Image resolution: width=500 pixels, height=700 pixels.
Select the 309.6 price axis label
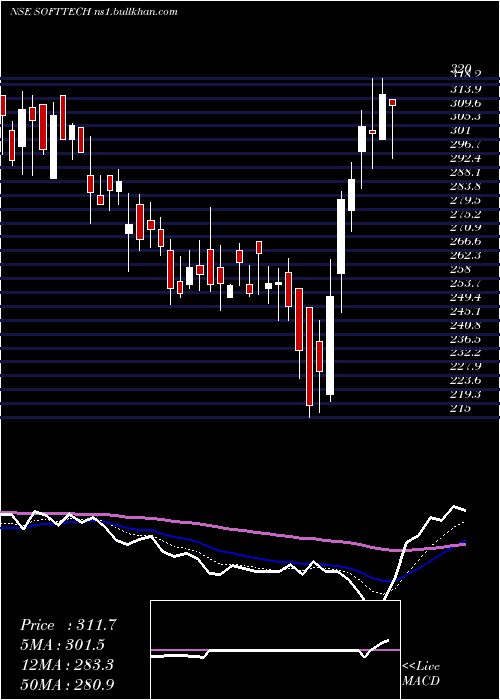(467, 103)
